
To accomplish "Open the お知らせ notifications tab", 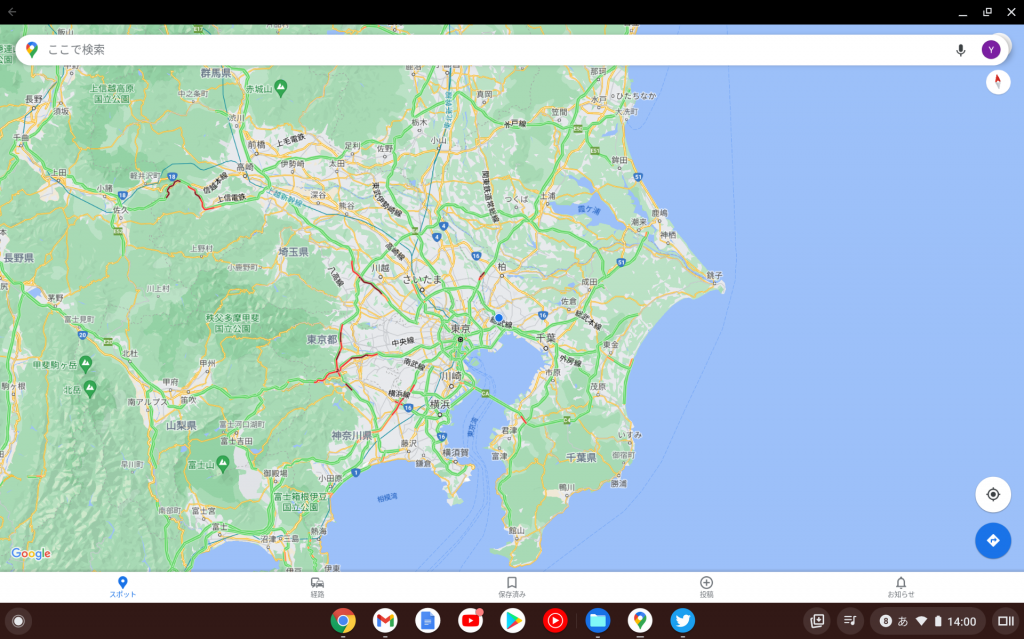I will (901, 587).
